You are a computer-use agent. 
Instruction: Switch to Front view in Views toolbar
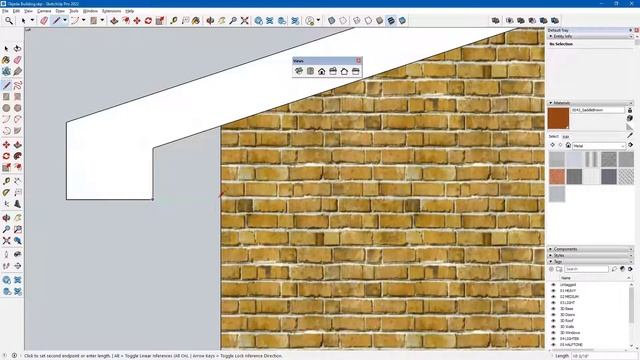tap(322, 71)
